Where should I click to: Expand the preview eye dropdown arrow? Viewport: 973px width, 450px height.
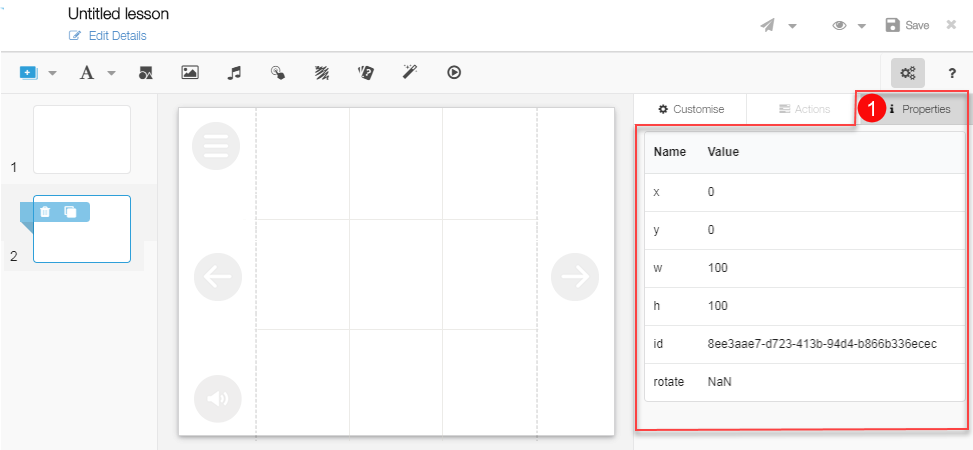tap(862, 26)
